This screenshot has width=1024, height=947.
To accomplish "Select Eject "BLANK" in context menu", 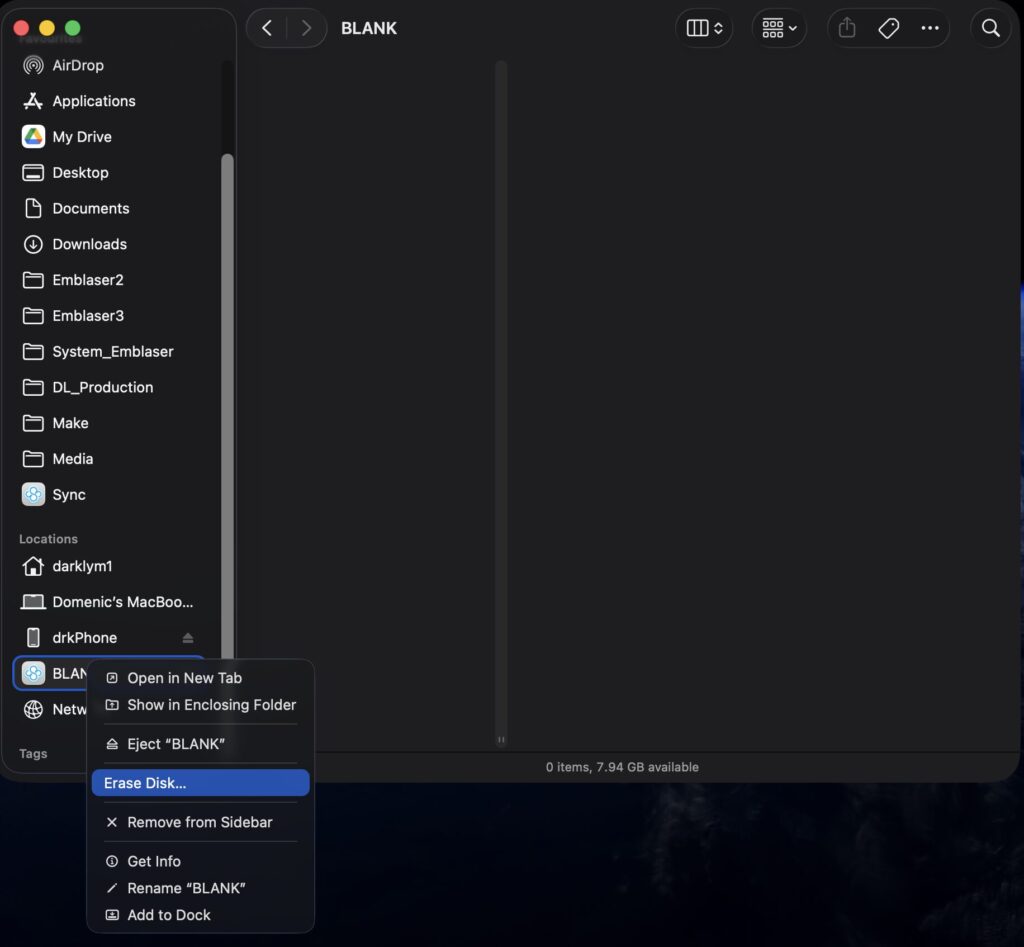I will pos(175,744).
